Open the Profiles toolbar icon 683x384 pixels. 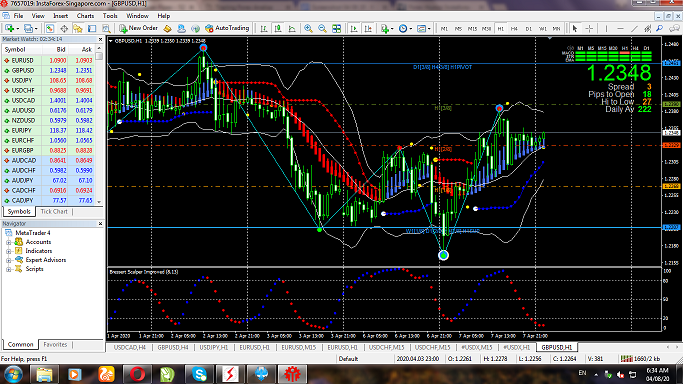[28, 28]
